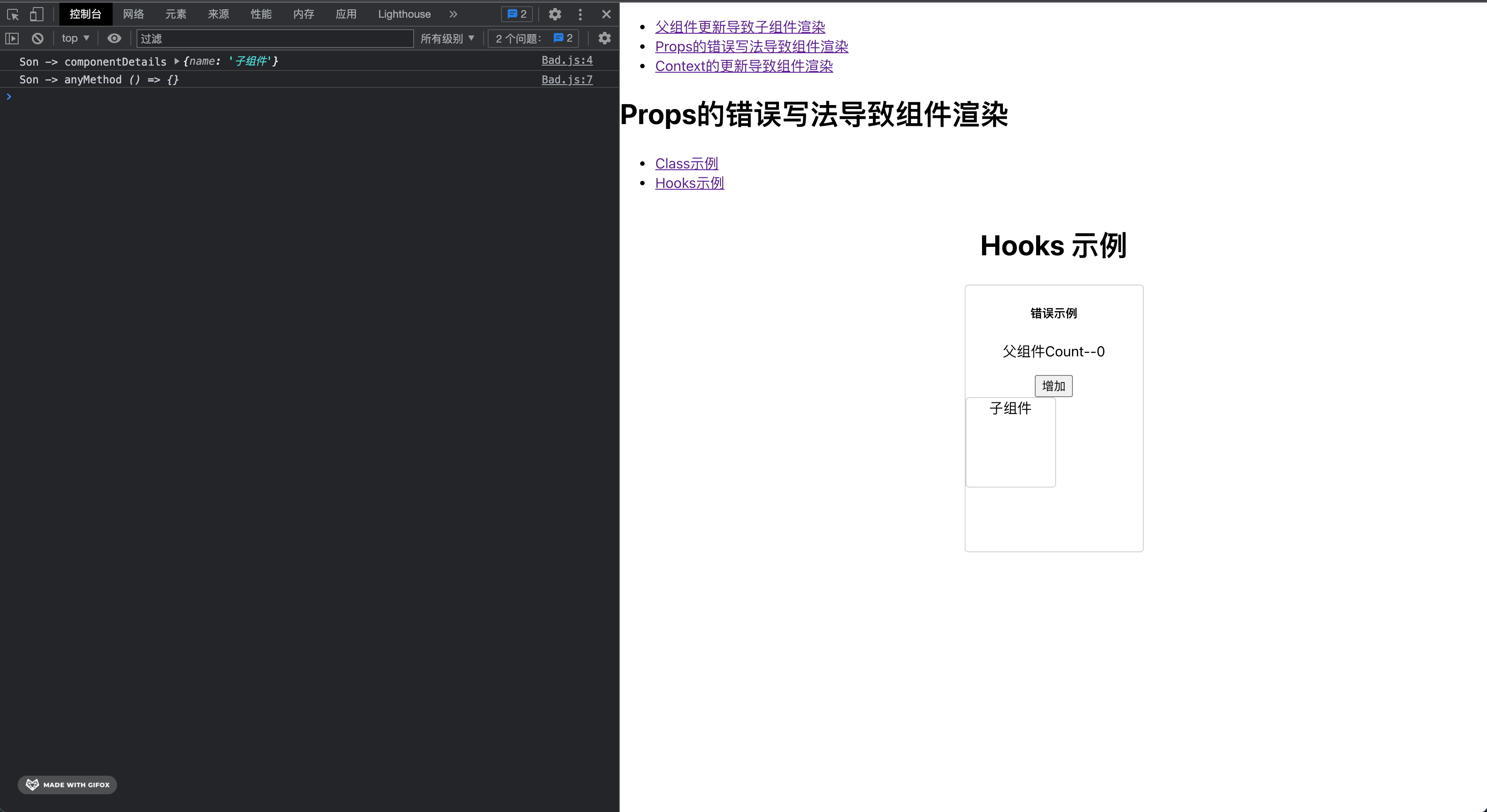Expand the componentDetails logged object
Screen dimensions: 1487x812
tap(176, 61)
